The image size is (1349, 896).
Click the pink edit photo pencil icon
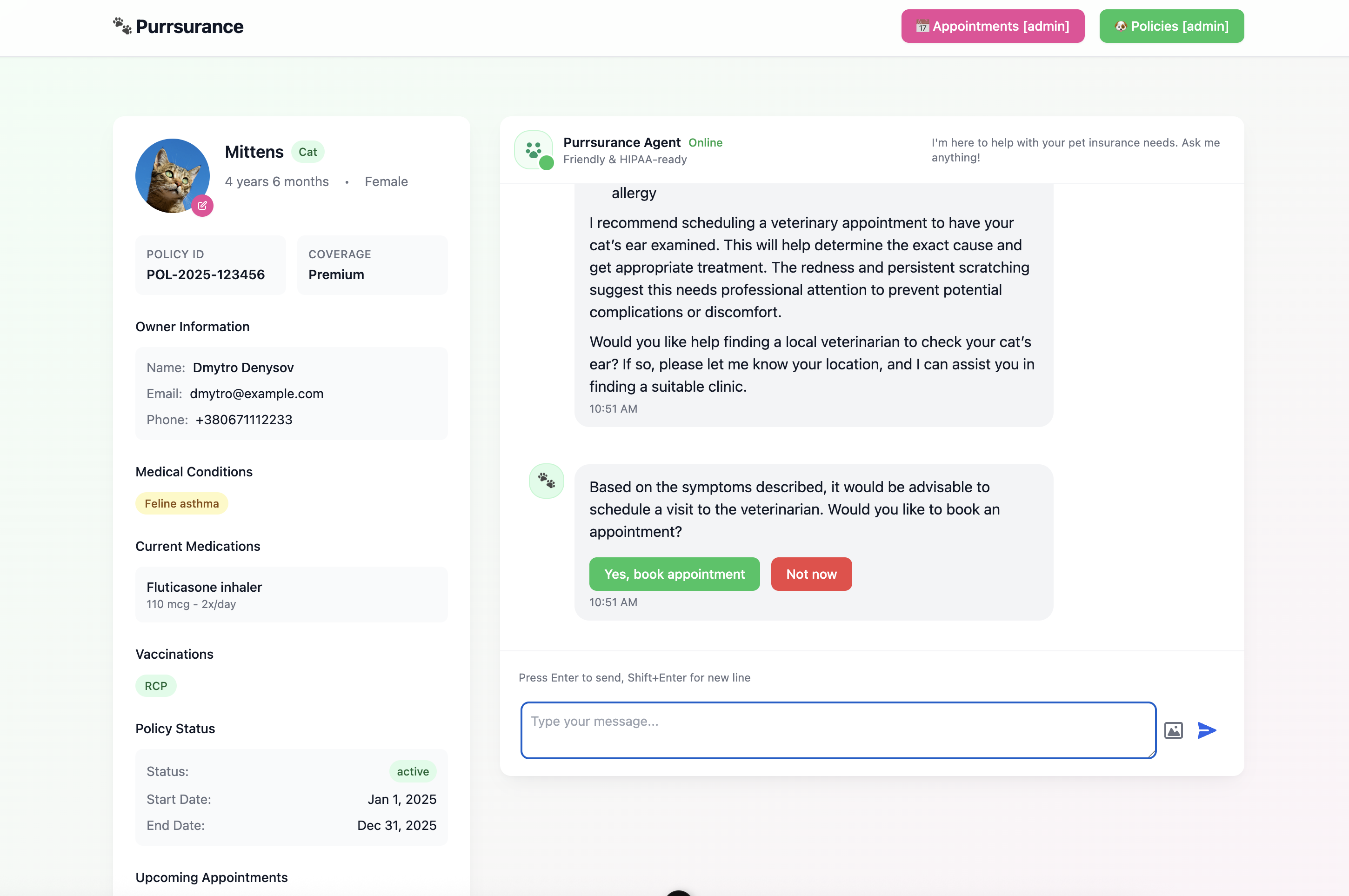[x=202, y=206]
